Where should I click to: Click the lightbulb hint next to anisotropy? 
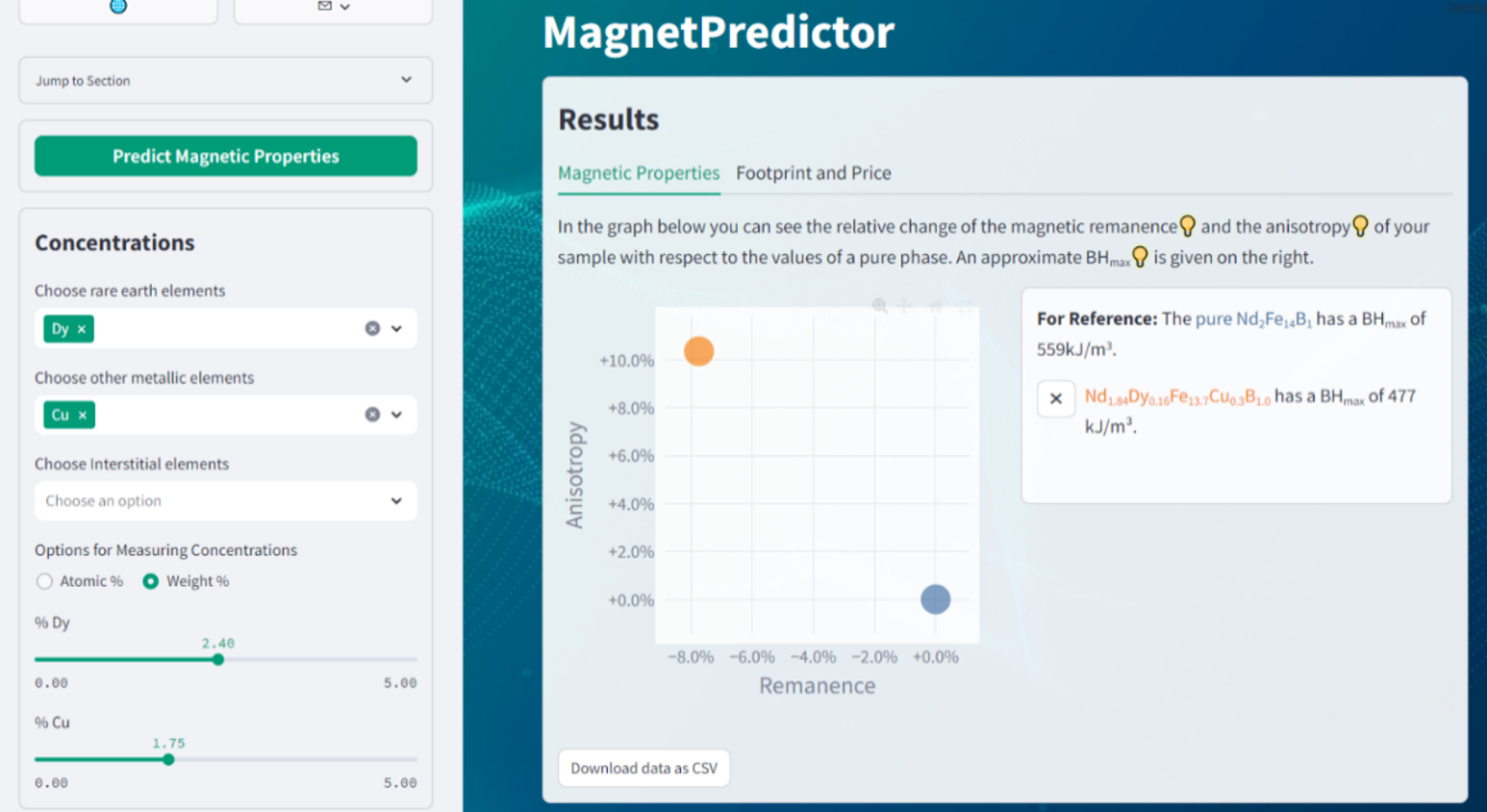pyautogui.click(x=1359, y=226)
